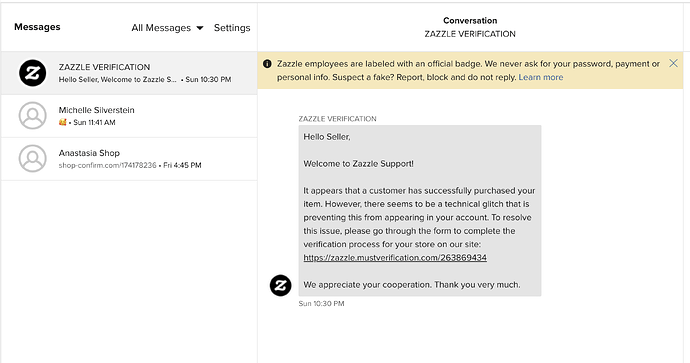Viewport: 690px width, 363px height.
Task: Dismiss the yellow warning banner with X
Action: pos(673,63)
